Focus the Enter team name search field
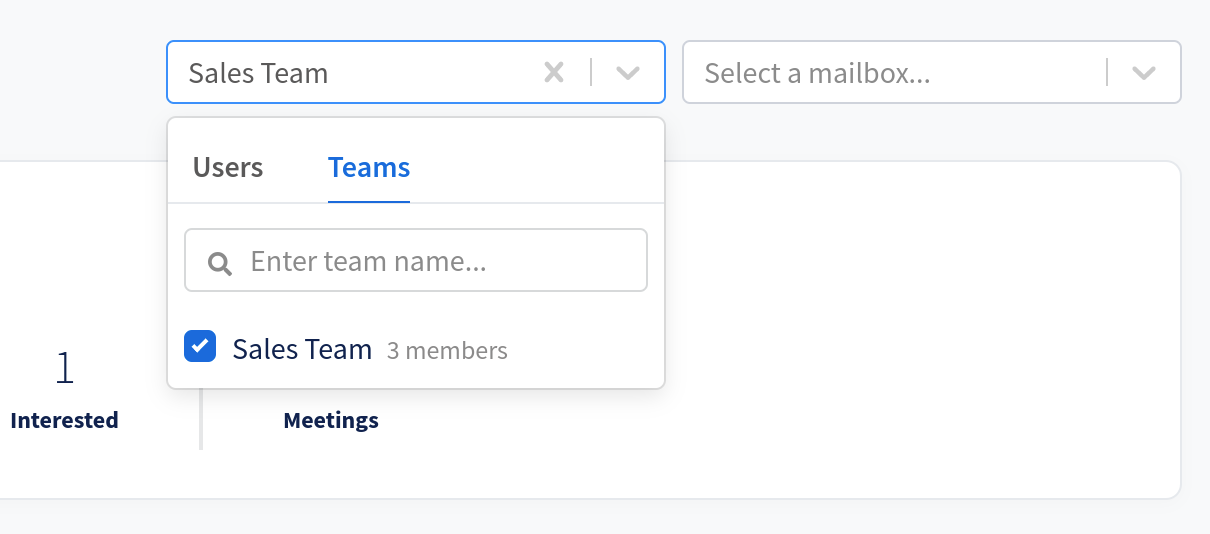 click(416, 261)
